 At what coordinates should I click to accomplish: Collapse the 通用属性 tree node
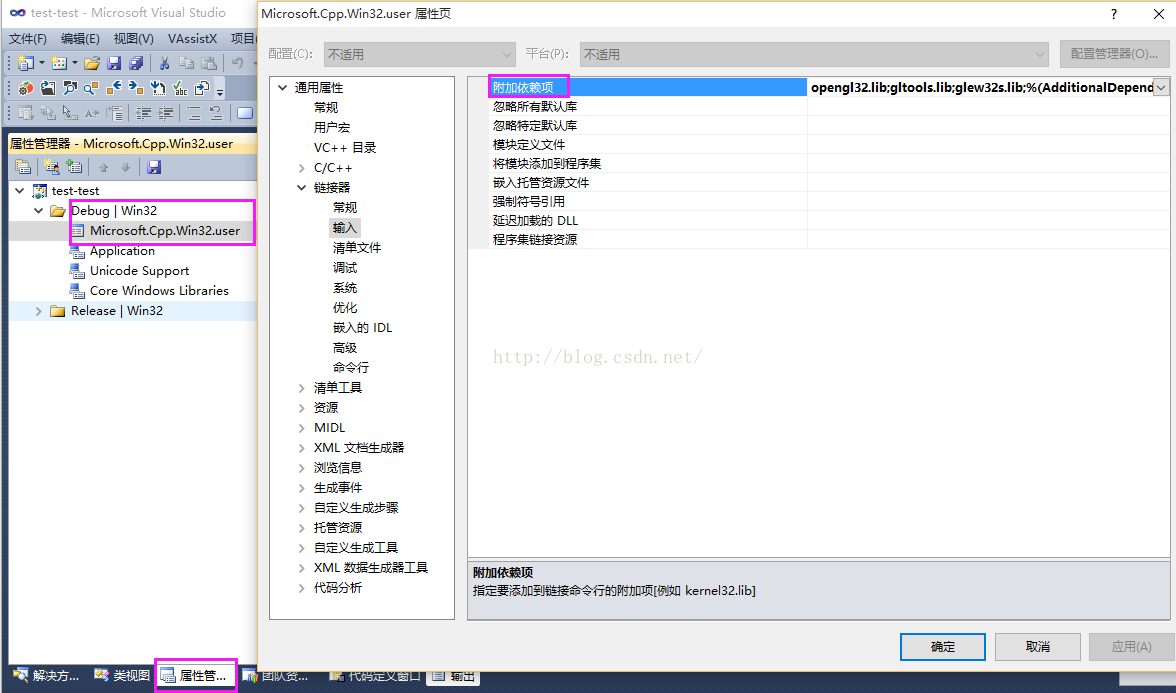click(283, 88)
